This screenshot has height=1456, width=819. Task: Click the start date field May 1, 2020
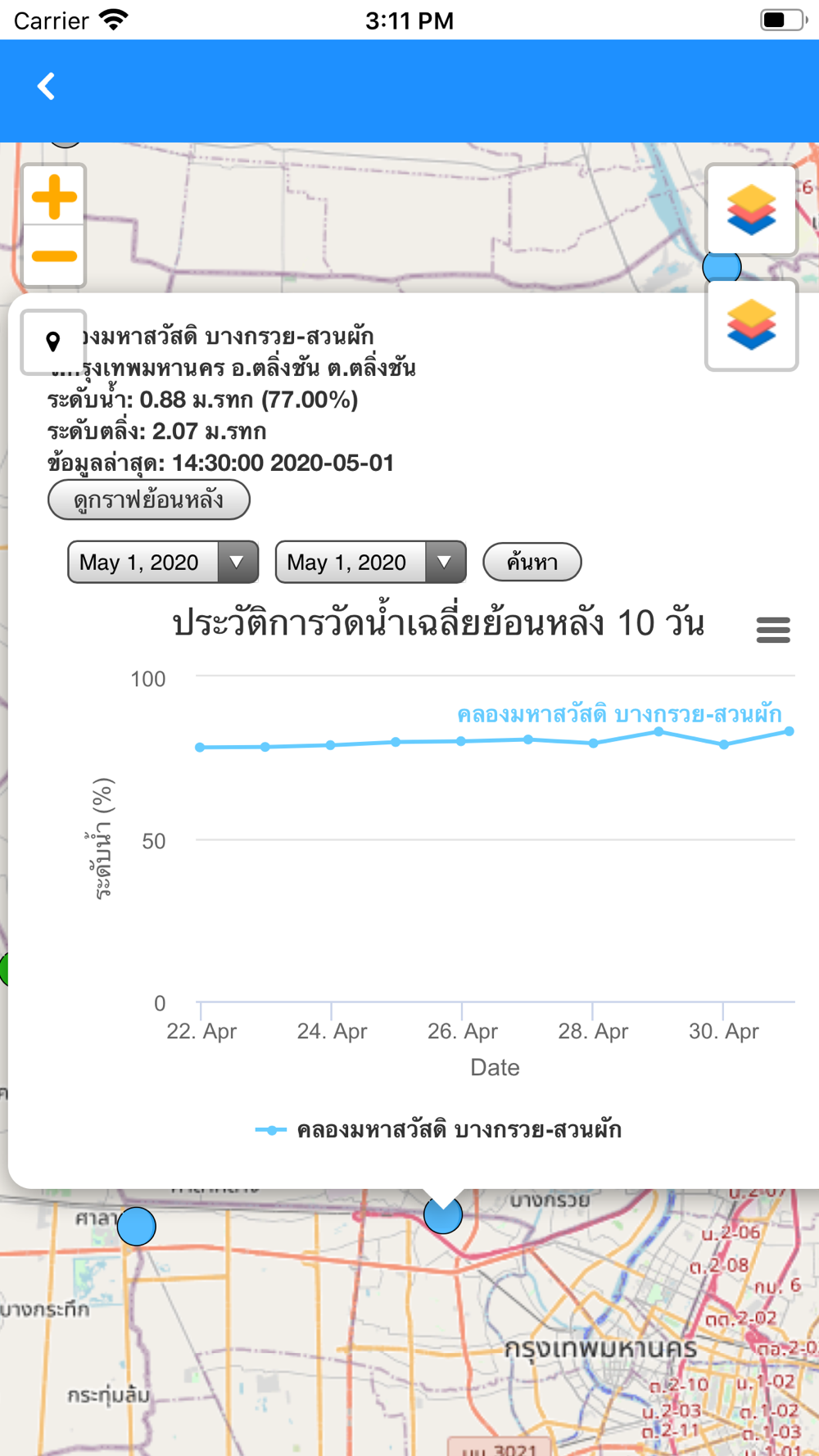[141, 563]
